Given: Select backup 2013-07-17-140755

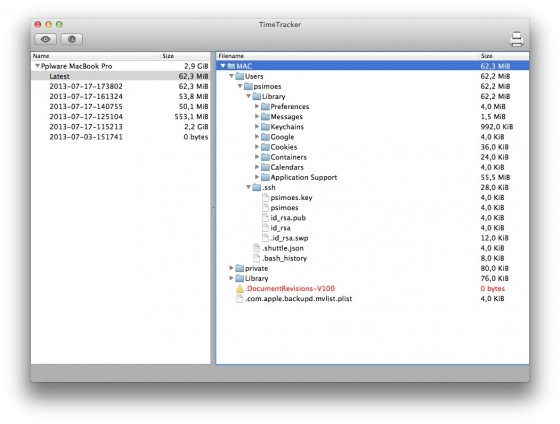Looking at the screenshot, I should [121, 106].
